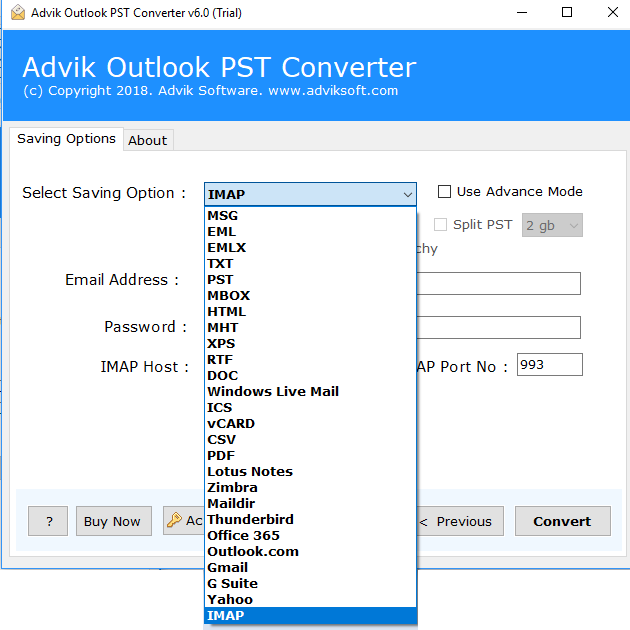This screenshot has width=630, height=630.
Task: Close the Advik converter window
Action: pyautogui.click(x=613, y=12)
